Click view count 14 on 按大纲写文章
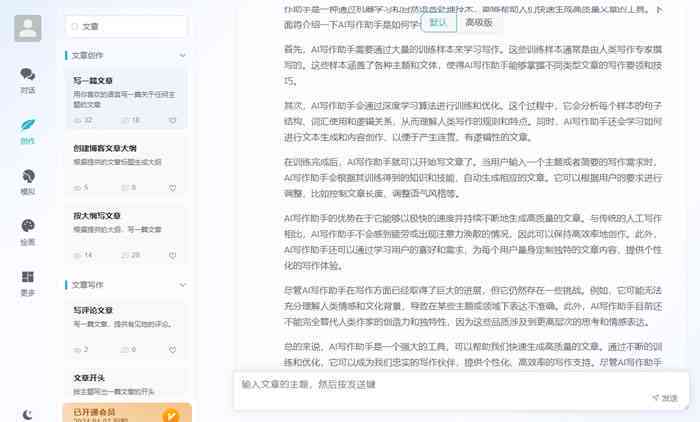The height and width of the screenshot is (422, 700). coord(83,255)
